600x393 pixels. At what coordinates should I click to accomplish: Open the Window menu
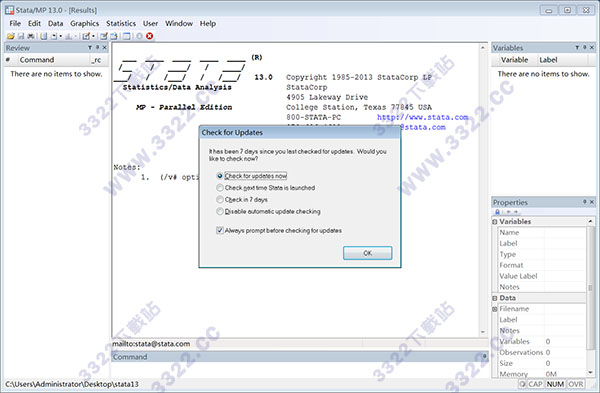pos(179,23)
